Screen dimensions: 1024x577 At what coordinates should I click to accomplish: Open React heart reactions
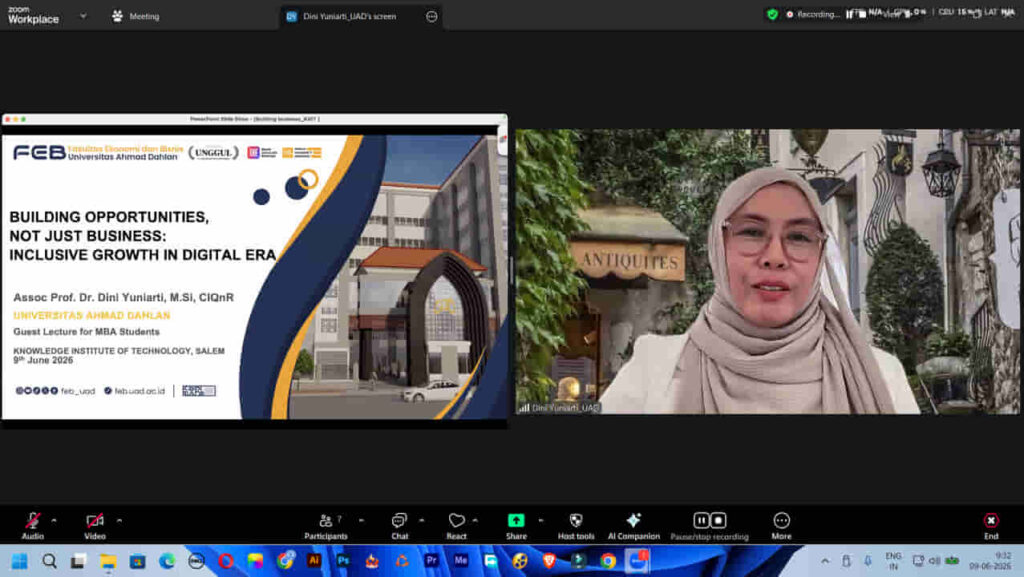456,526
